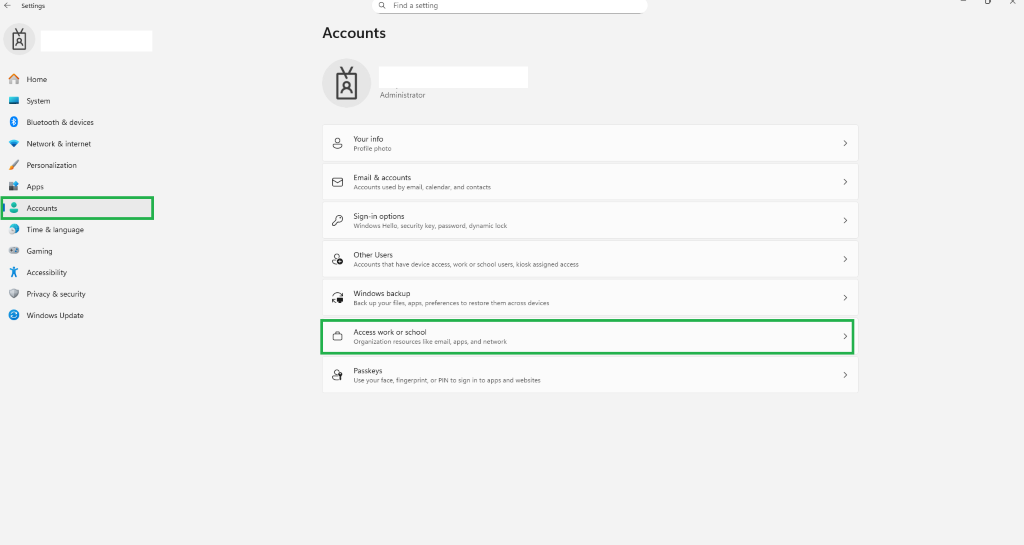Click the Other Users icon
The height and width of the screenshot is (545, 1024).
click(x=338, y=259)
